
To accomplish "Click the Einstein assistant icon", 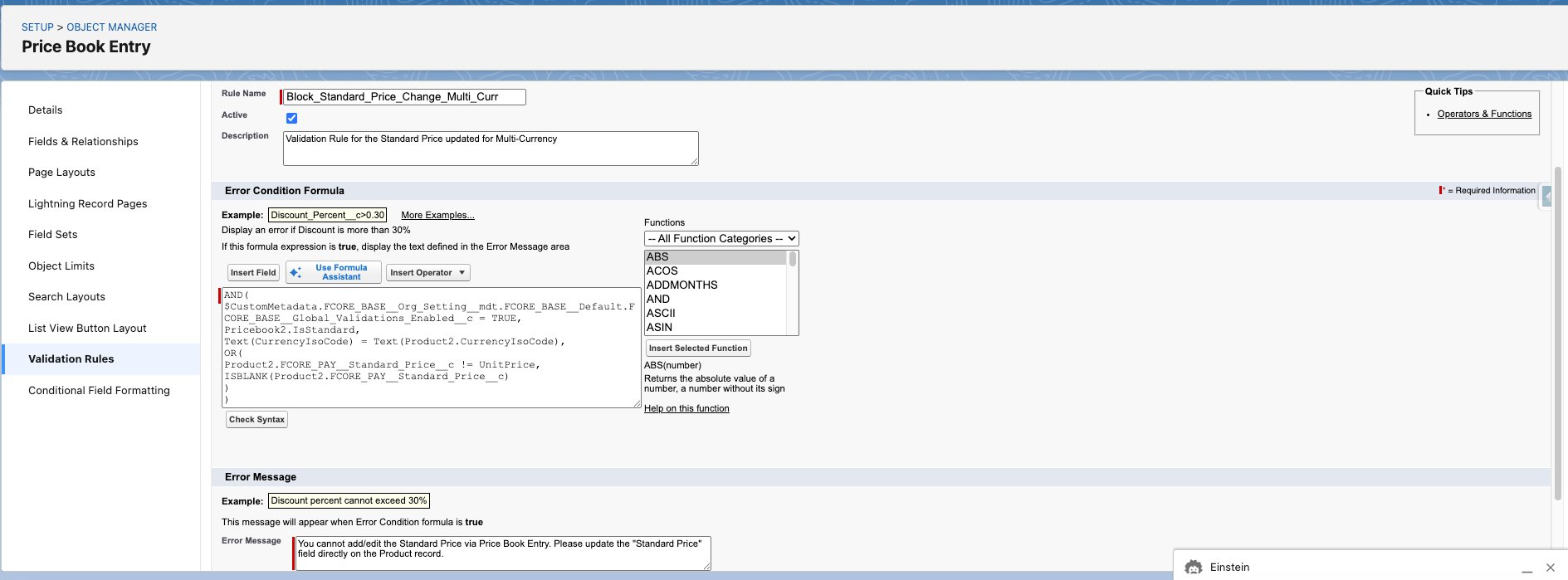I will 1194,568.
